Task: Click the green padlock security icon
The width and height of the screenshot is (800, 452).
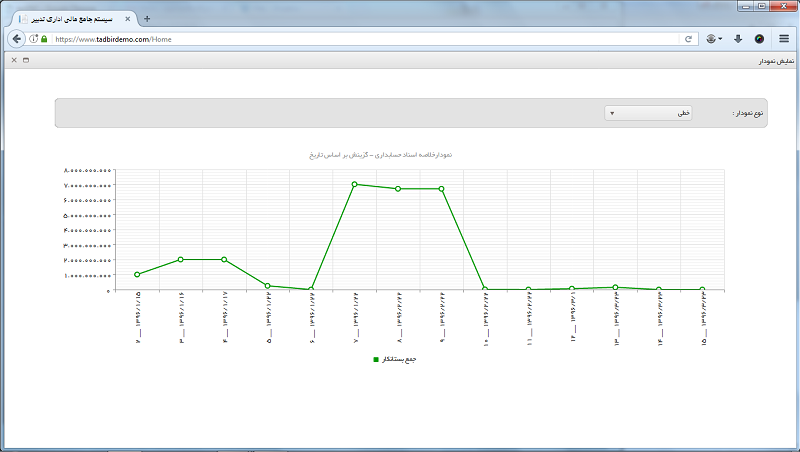Action: (44, 39)
